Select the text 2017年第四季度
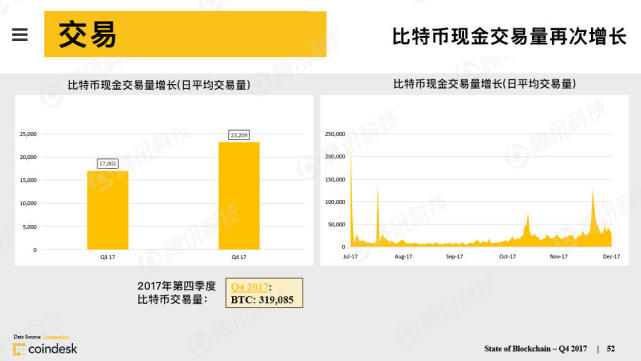The height and width of the screenshot is (361, 641). click(x=176, y=286)
